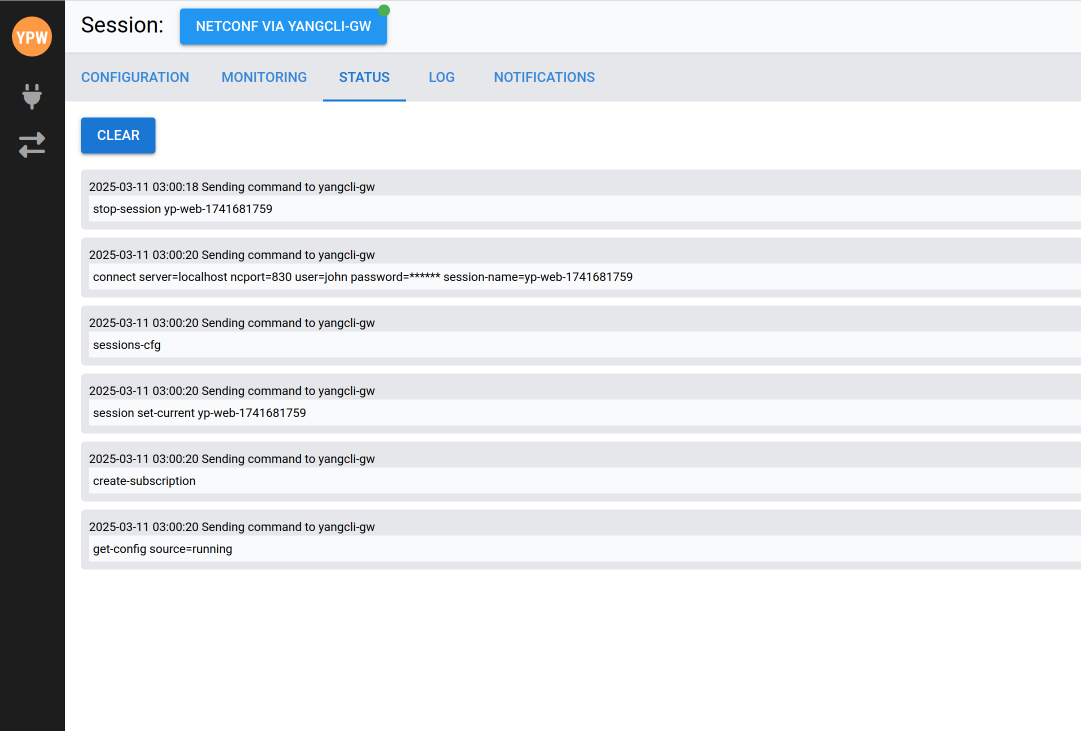Select the two-way arrows sidebar icon
1081x731 pixels.
pos(32,145)
